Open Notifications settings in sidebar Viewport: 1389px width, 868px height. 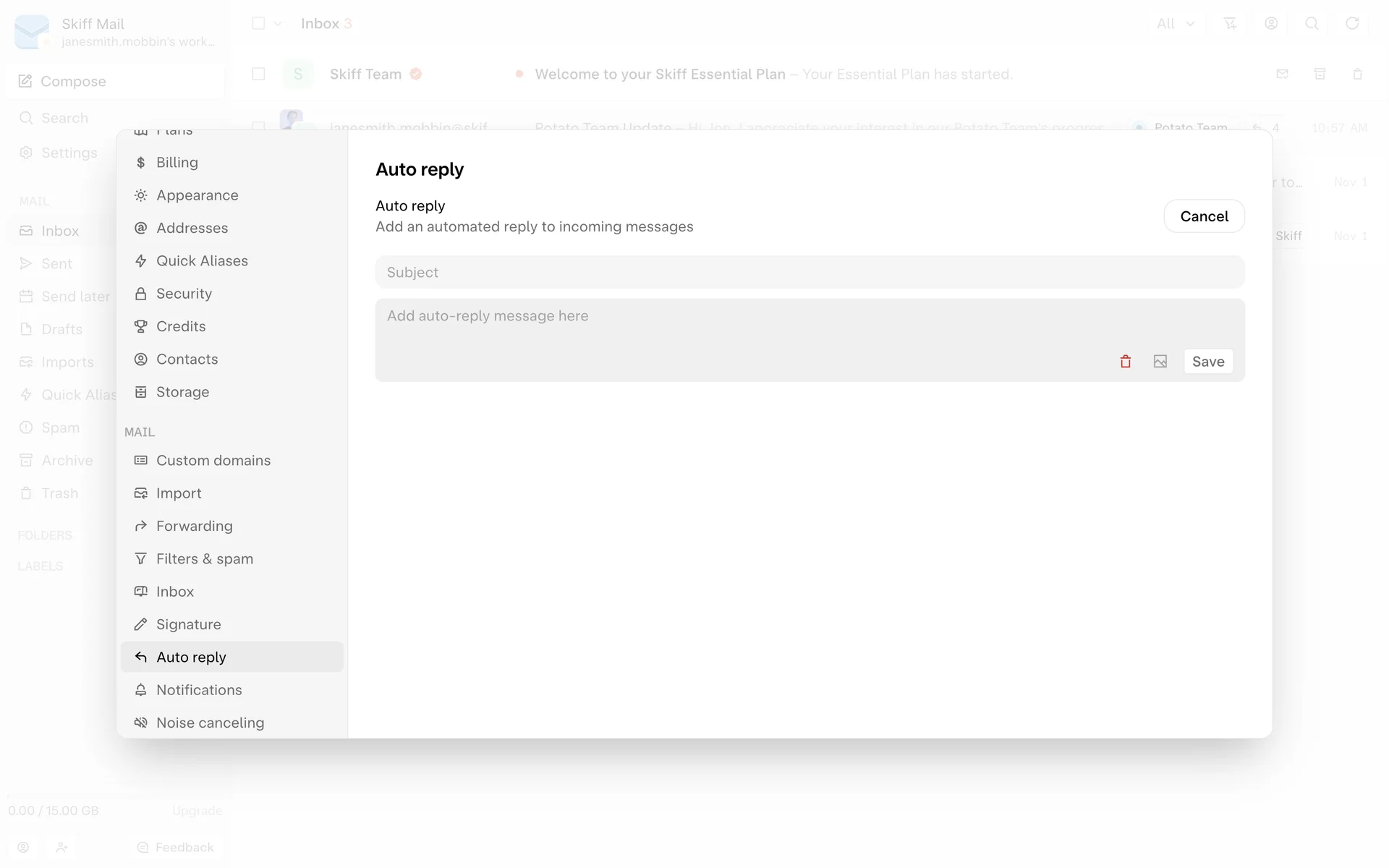[199, 690]
